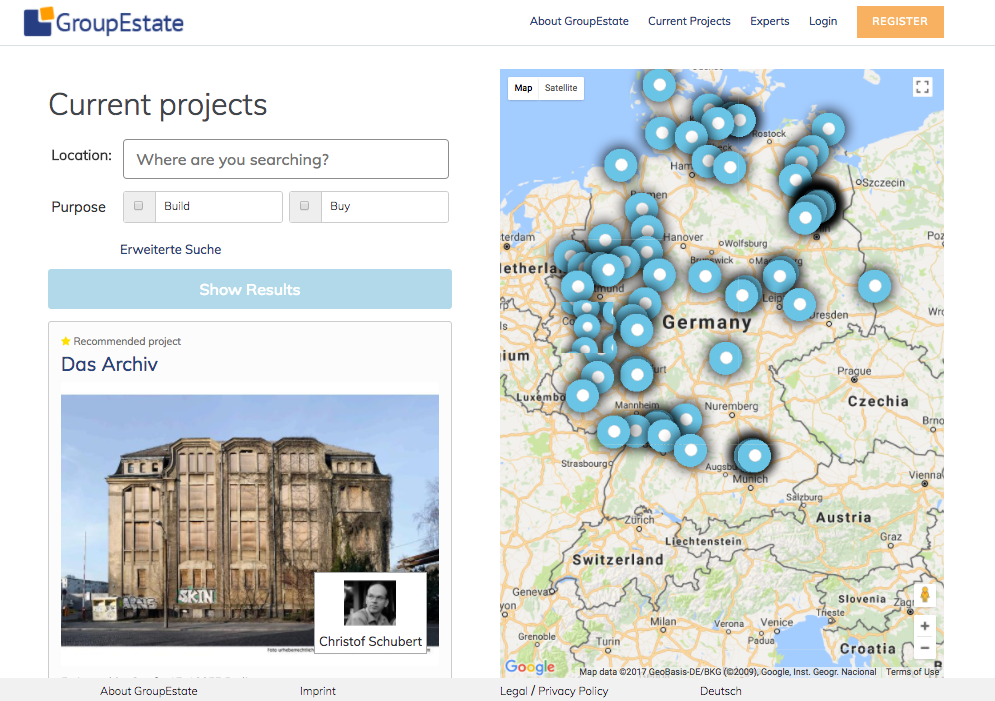Click the Register button
The width and height of the screenshot is (995, 701).
click(899, 21)
